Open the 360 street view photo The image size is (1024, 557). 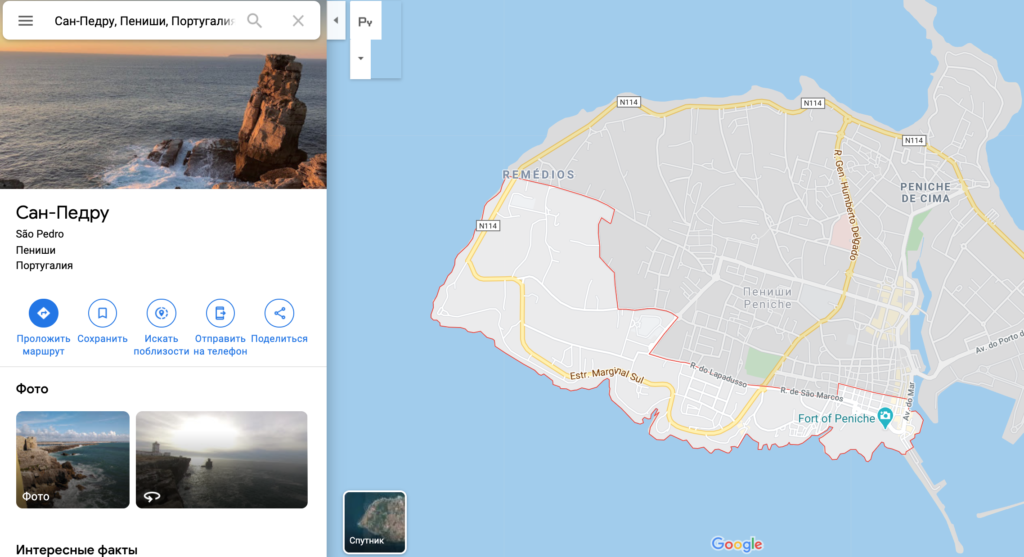(221, 459)
